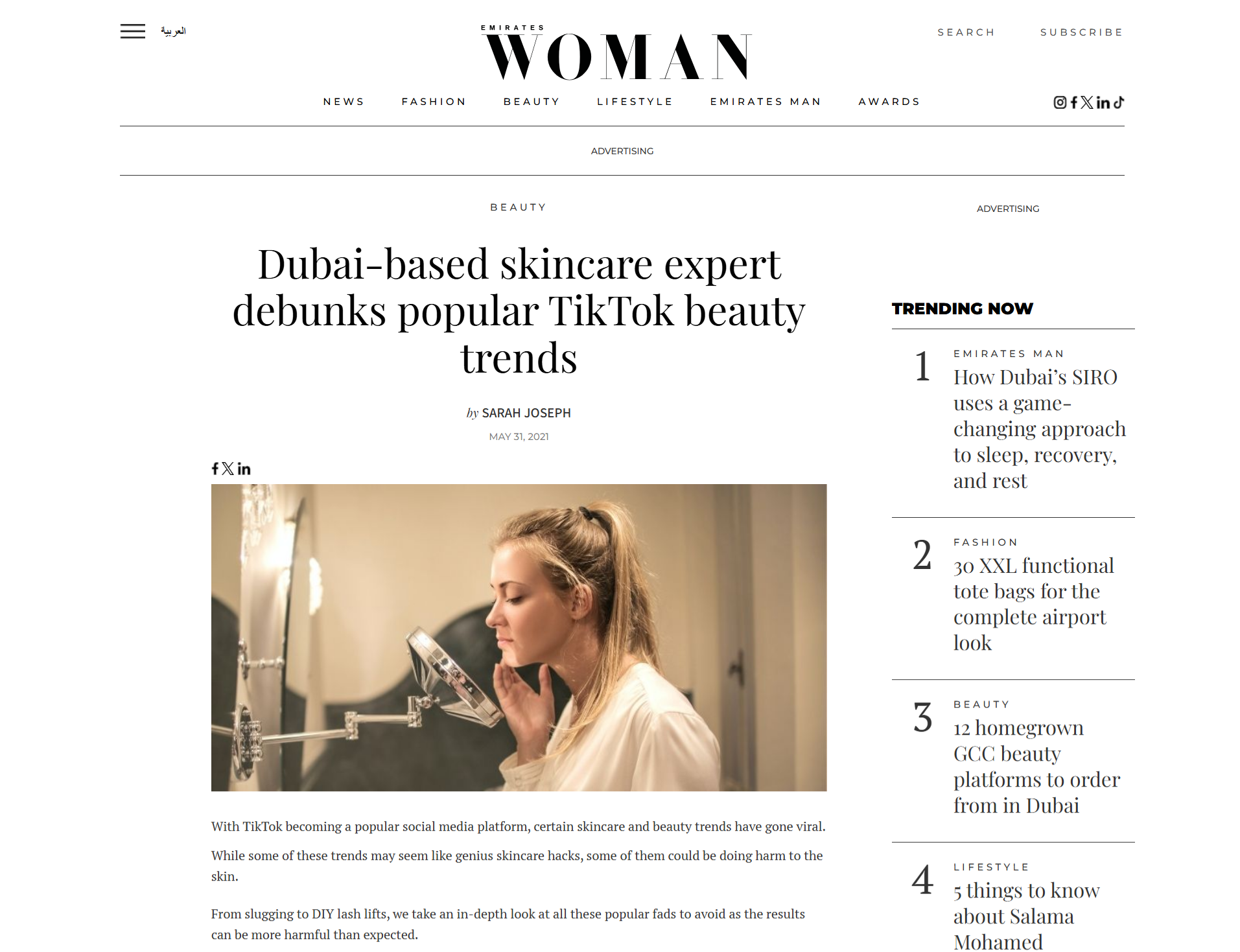Viewport: 1240px width, 952px height.
Task: Open the Awards menu item
Action: click(889, 102)
